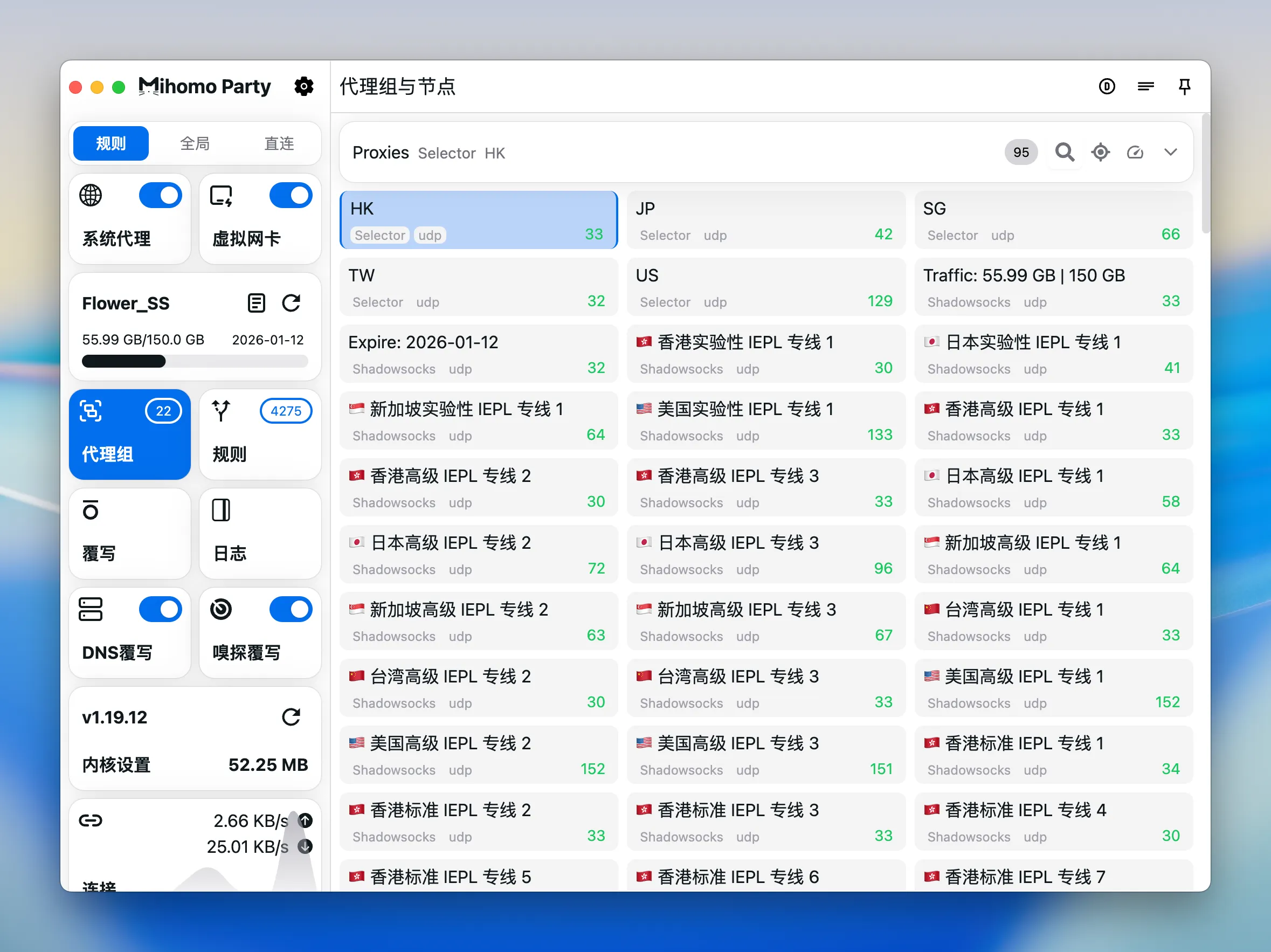Pin the window with pushpin icon
Screen dimensions: 1271x952
tap(1184, 86)
